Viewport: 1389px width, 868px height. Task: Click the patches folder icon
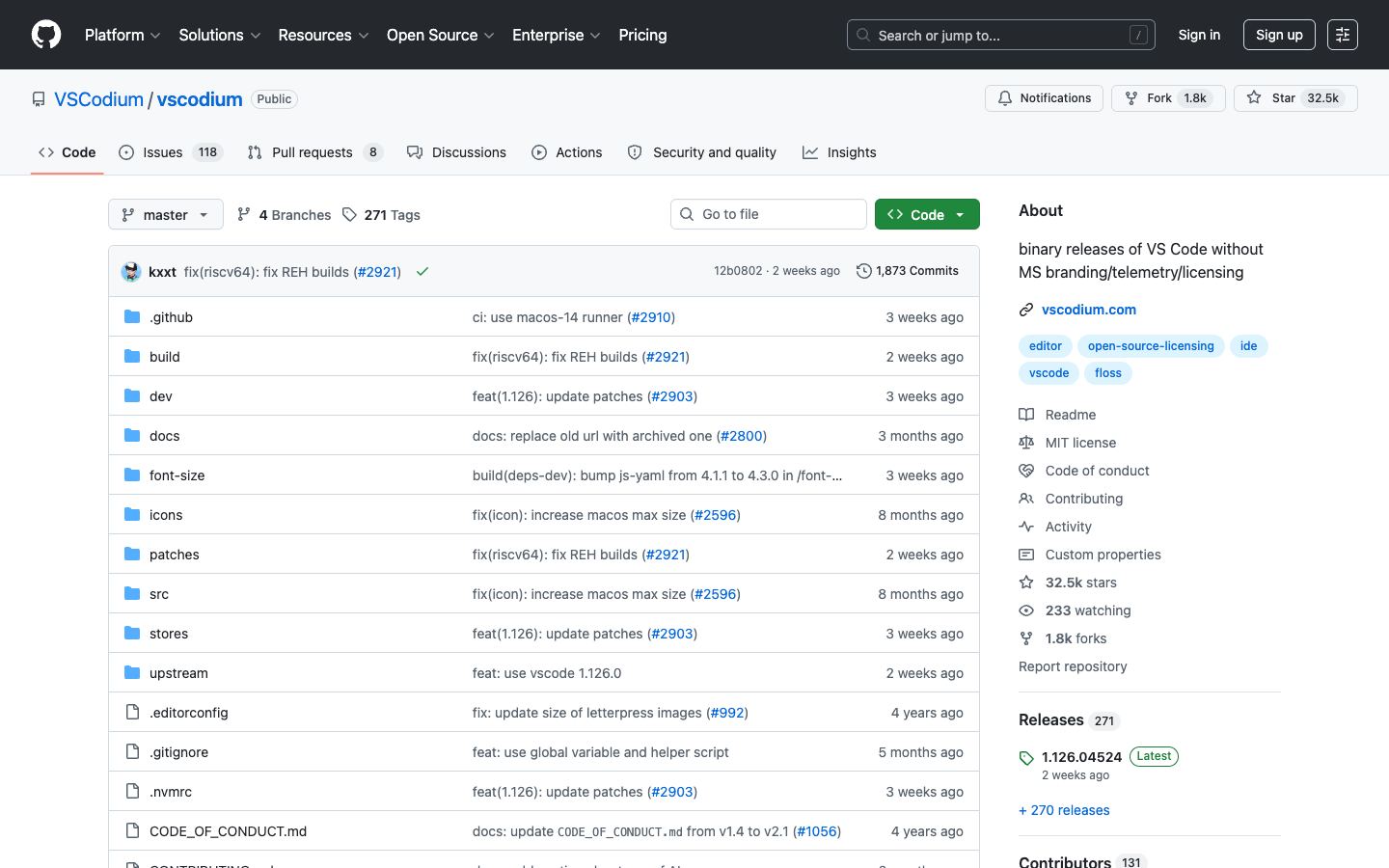[132, 555]
